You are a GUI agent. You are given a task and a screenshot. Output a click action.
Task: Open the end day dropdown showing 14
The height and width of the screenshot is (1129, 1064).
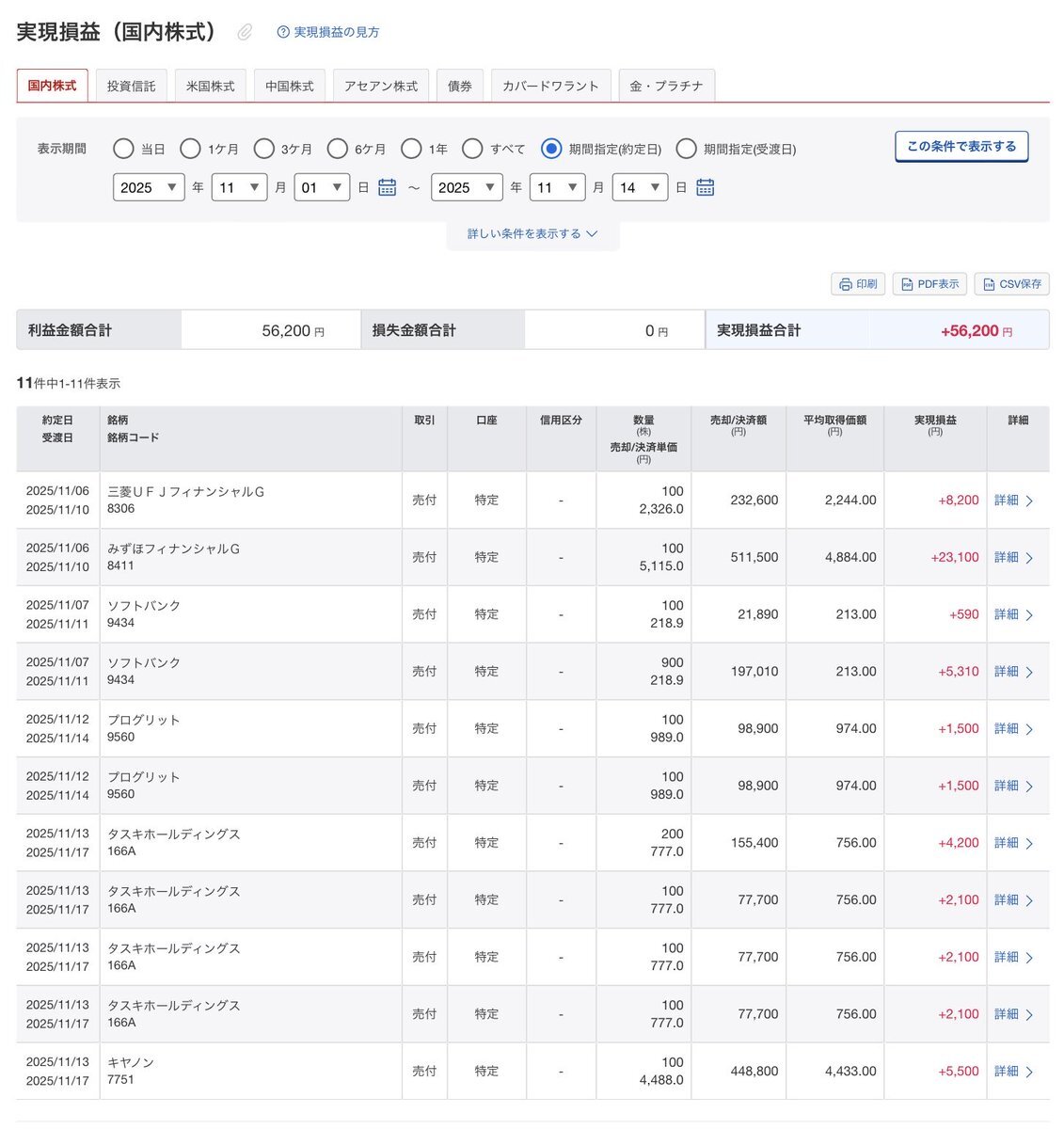(640, 187)
